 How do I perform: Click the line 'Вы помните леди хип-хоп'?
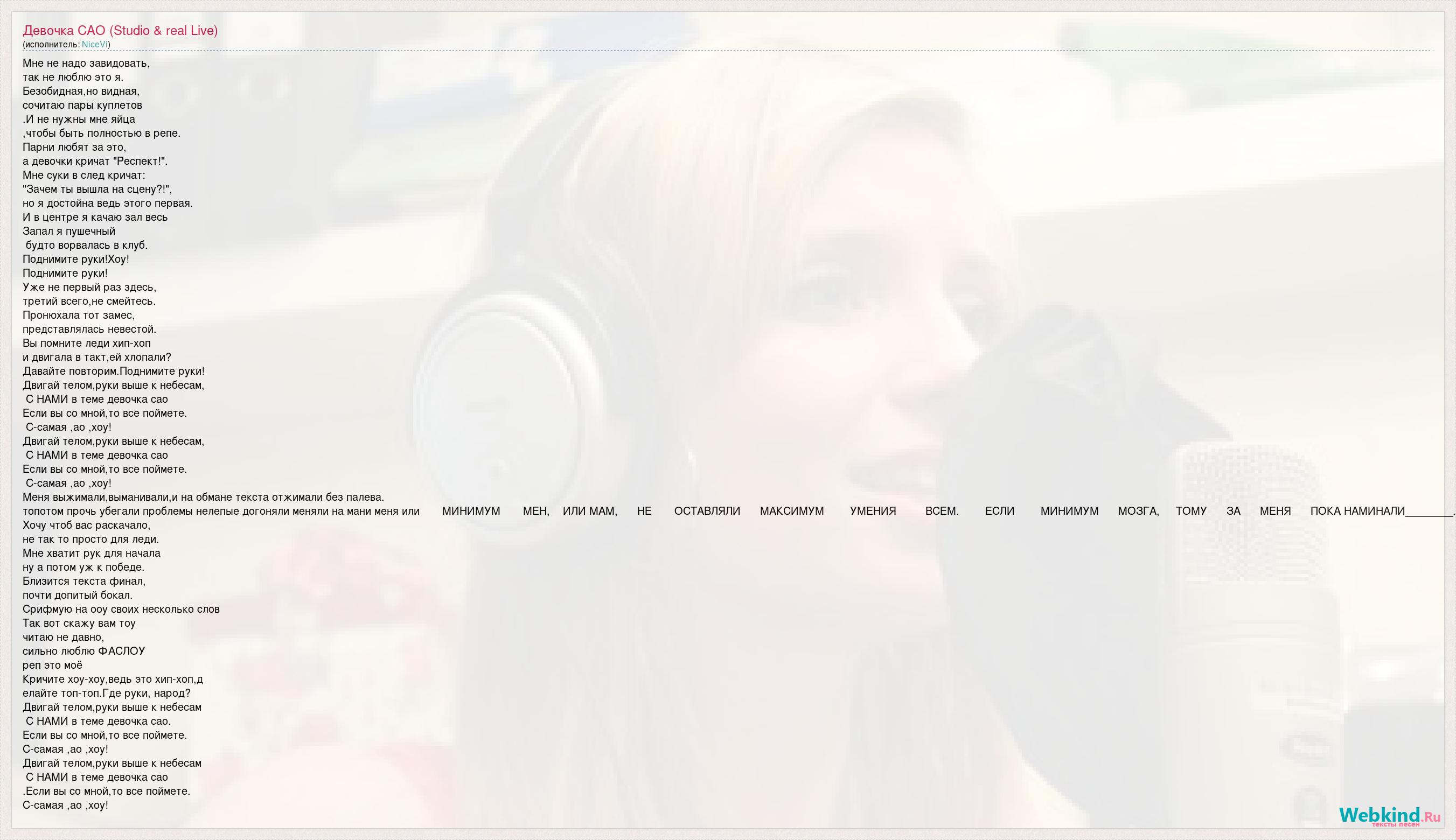pyautogui.click(x=87, y=344)
